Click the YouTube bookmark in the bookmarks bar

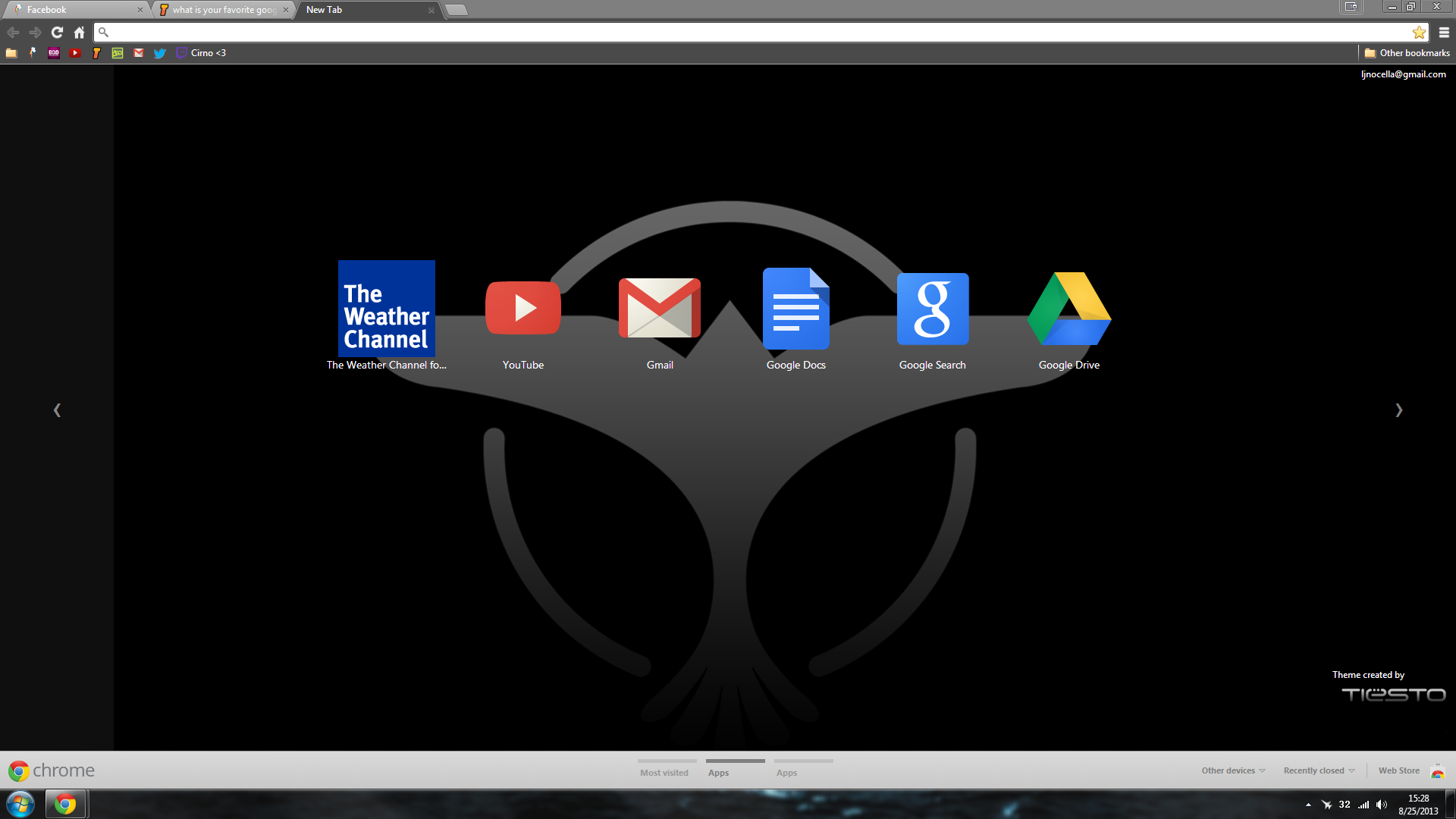[x=75, y=53]
